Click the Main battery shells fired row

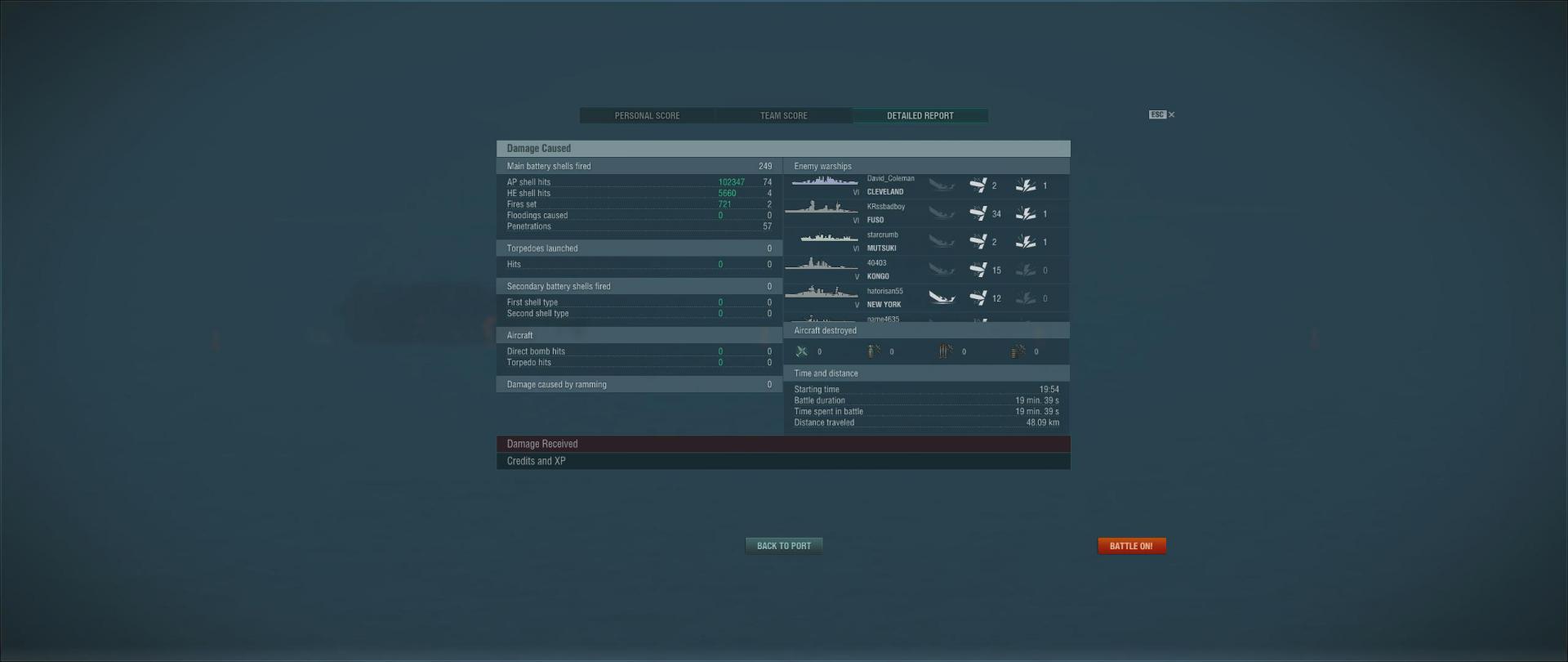(639, 166)
